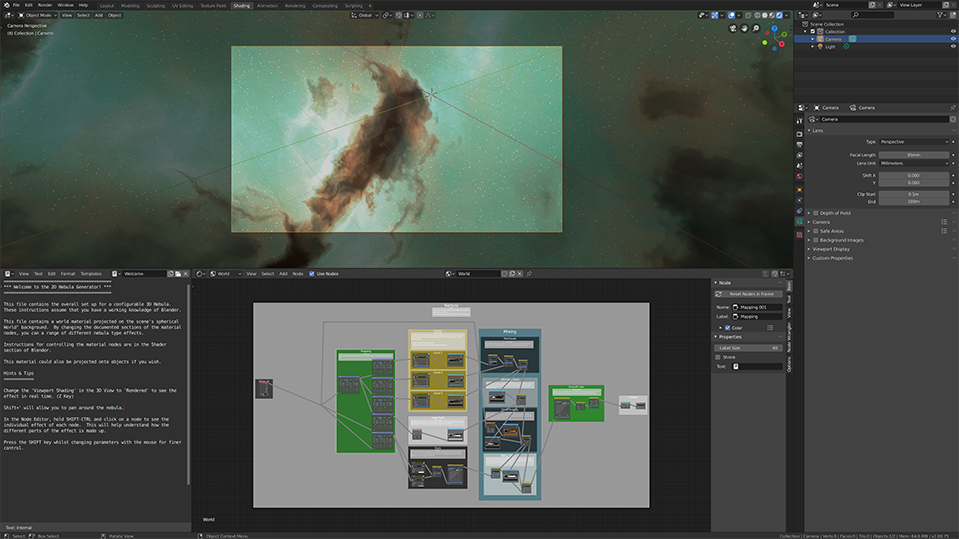Open the Object Data camera properties tab
The height and width of the screenshot is (539, 959).
pyautogui.click(x=799, y=221)
